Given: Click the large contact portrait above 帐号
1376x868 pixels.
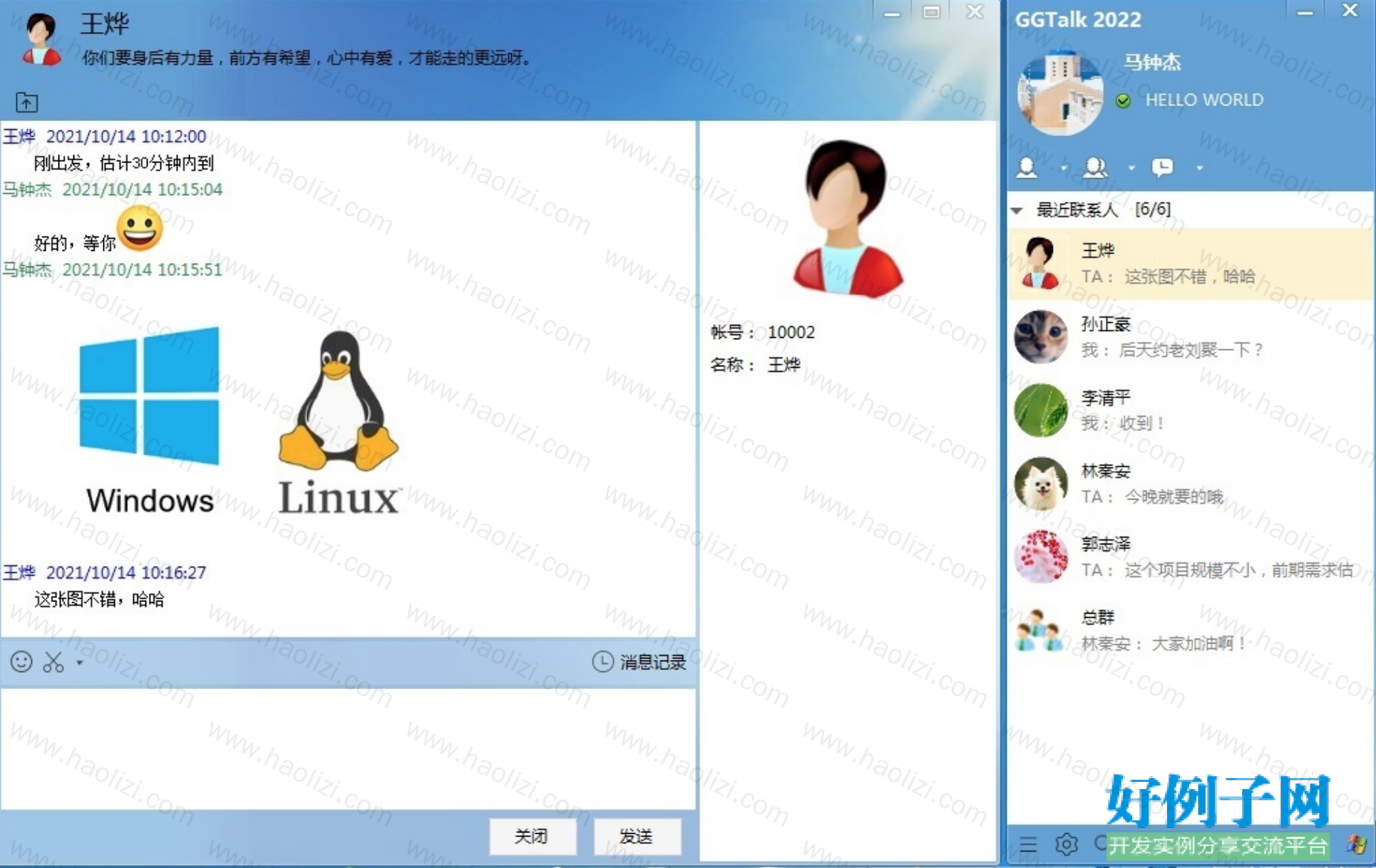Looking at the screenshot, I should coord(848,217).
